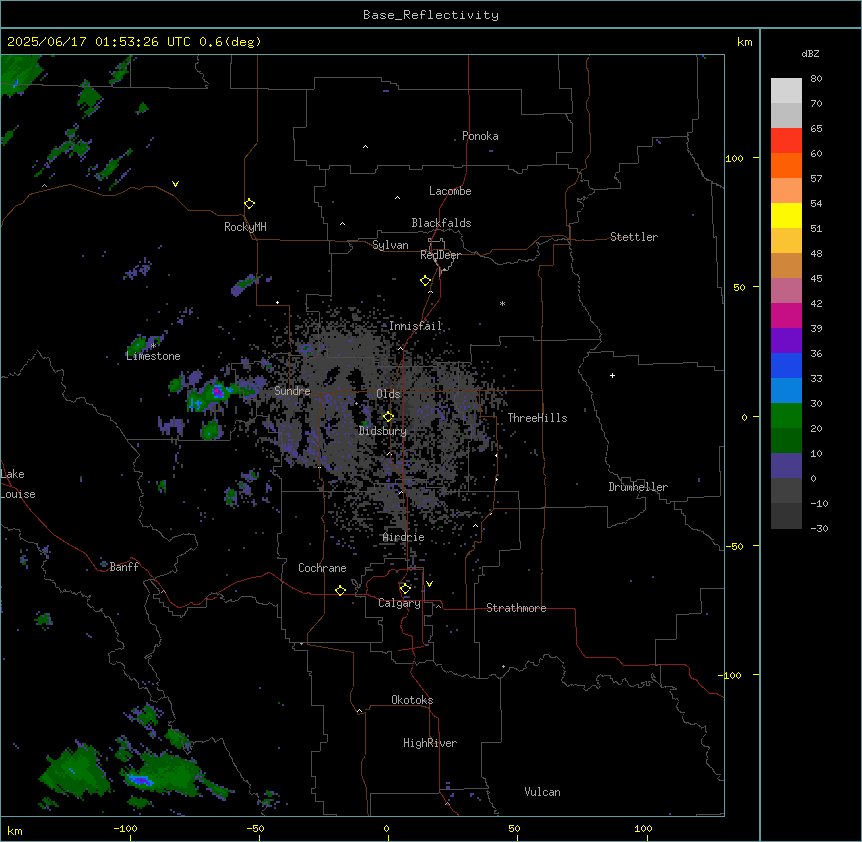Image resolution: width=862 pixels, height=842 pixels.
Task: Click the Blackfalds city label
Action: click(x=441, y=223)
